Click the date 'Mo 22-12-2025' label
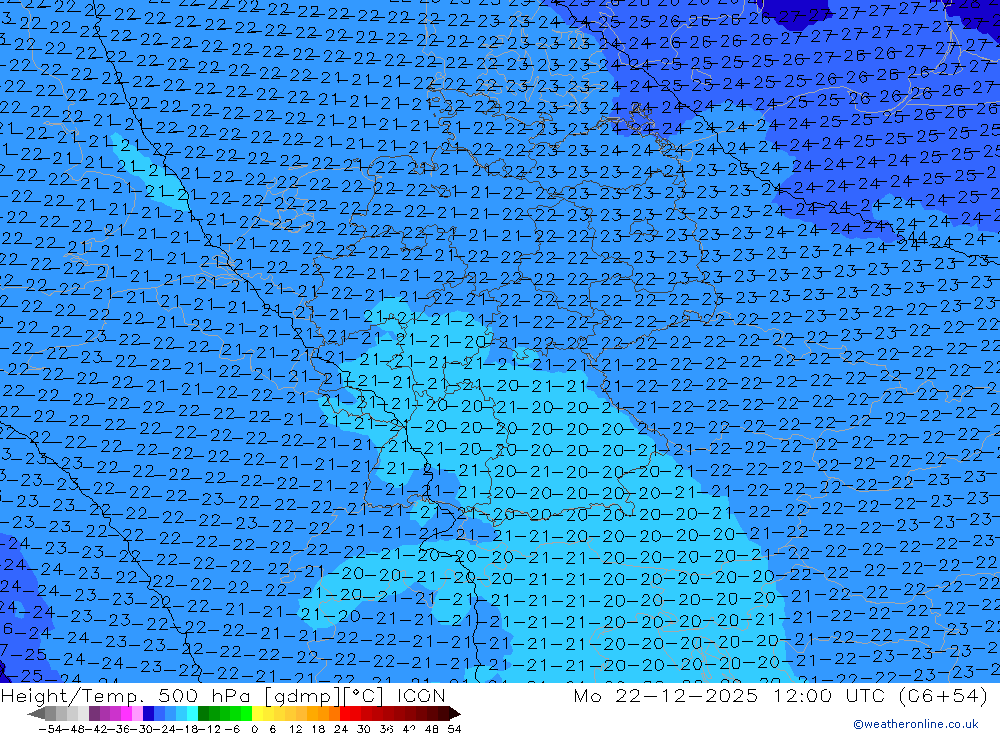This screenshot has height=733, width=1000. coord(666,695)
